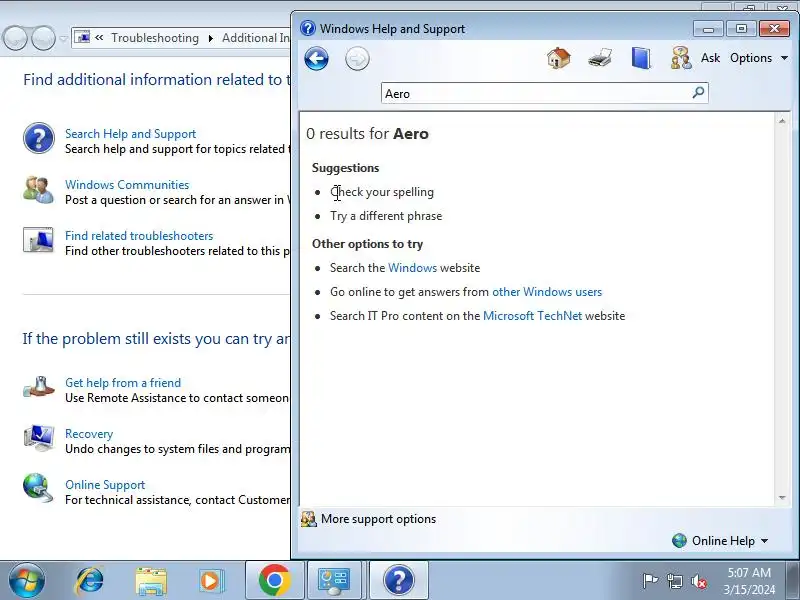800x600 pixels.
Task: Close Windows Help and Support window
Action: pyautogui.click(x=774, y=29)
